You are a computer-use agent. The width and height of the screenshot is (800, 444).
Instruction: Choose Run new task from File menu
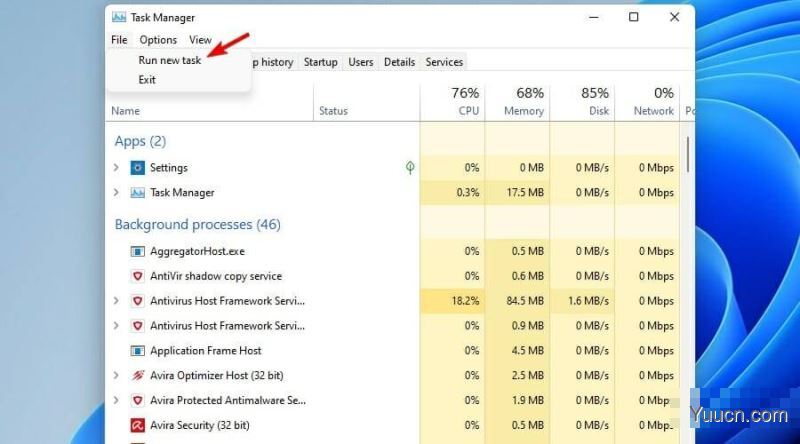click(169, 60)
